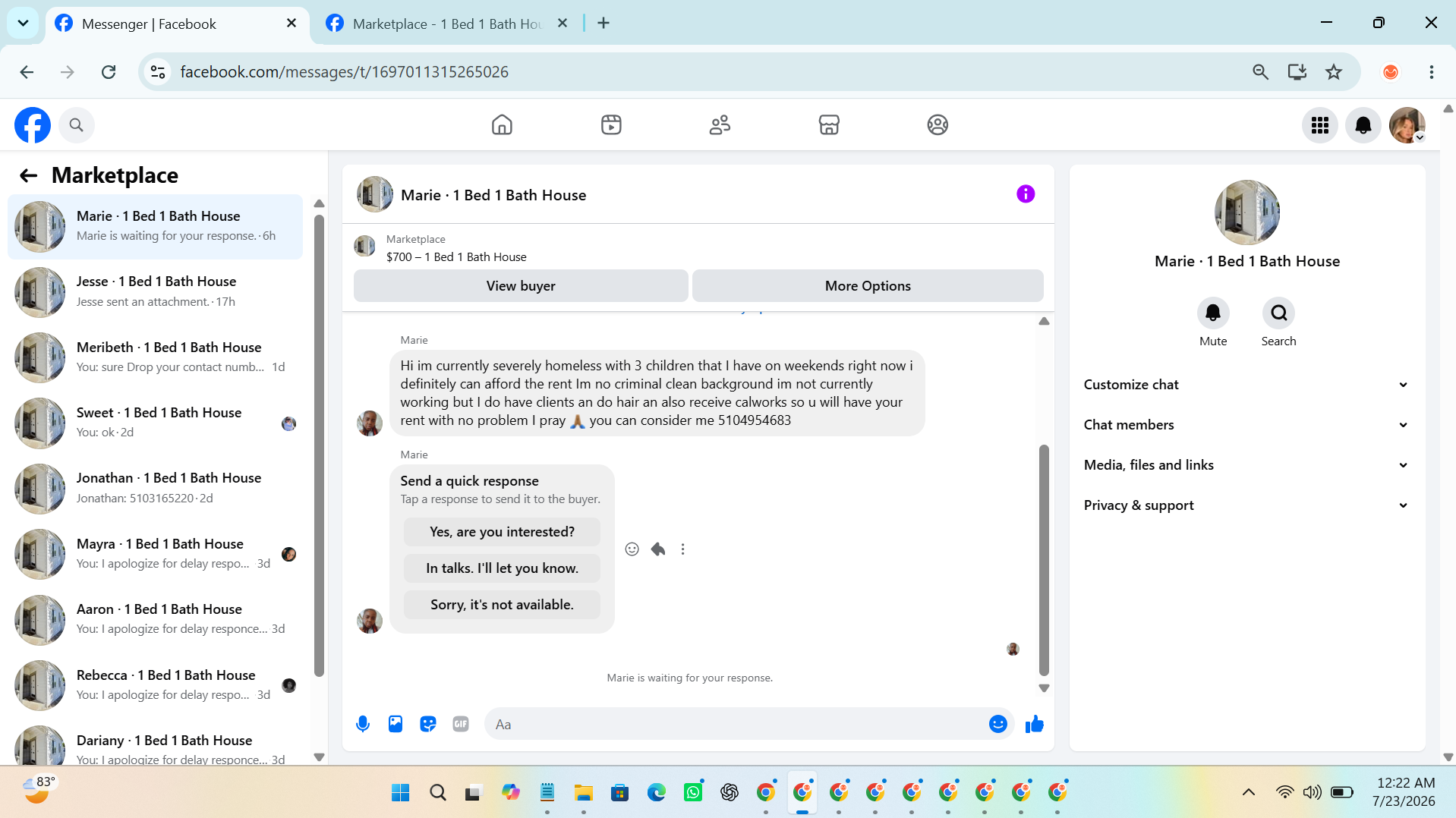This screenshot has height=818, width=1456.
Task: Open the taskbar clock and date
Action: (x=1405, y=792)
